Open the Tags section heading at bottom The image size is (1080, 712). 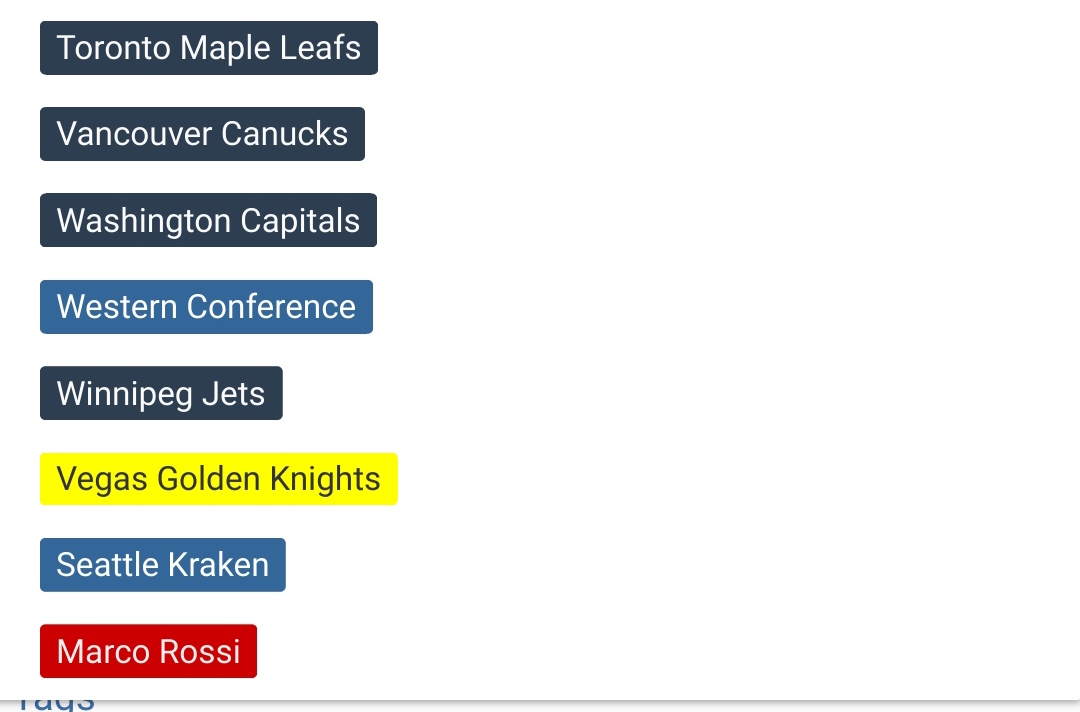click(57, 703)
